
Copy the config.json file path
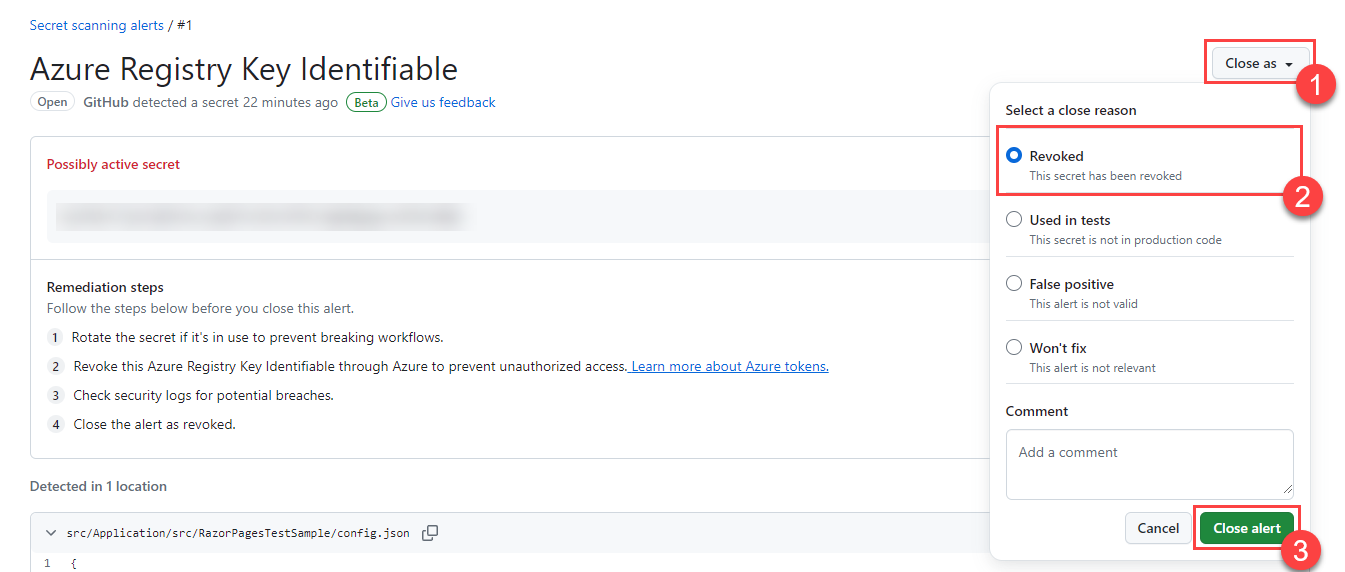pyautogui.click(x=430, y=533)
